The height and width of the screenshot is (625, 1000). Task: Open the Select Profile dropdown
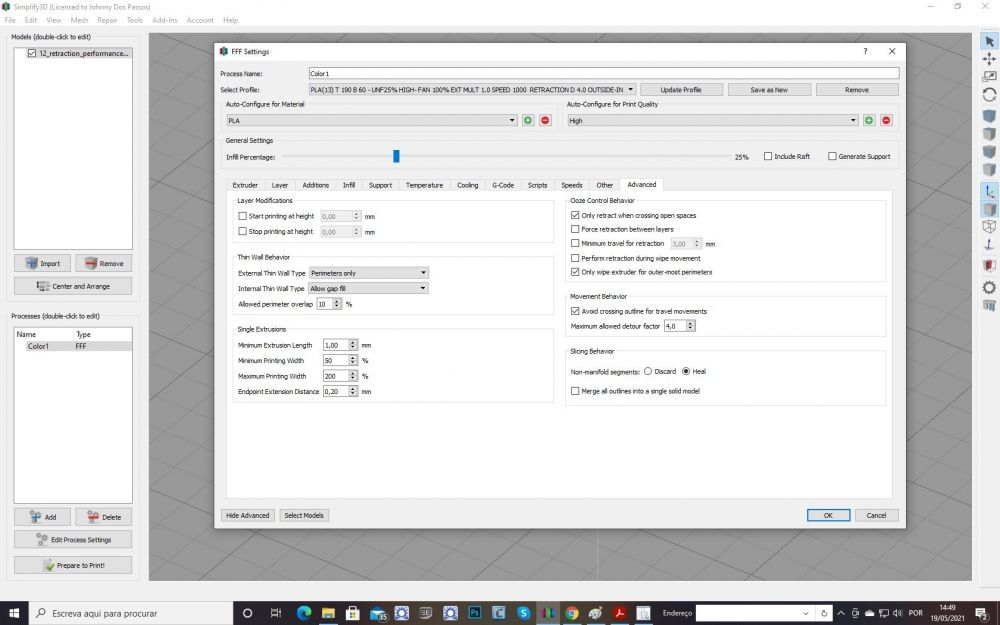coord(472,90)
